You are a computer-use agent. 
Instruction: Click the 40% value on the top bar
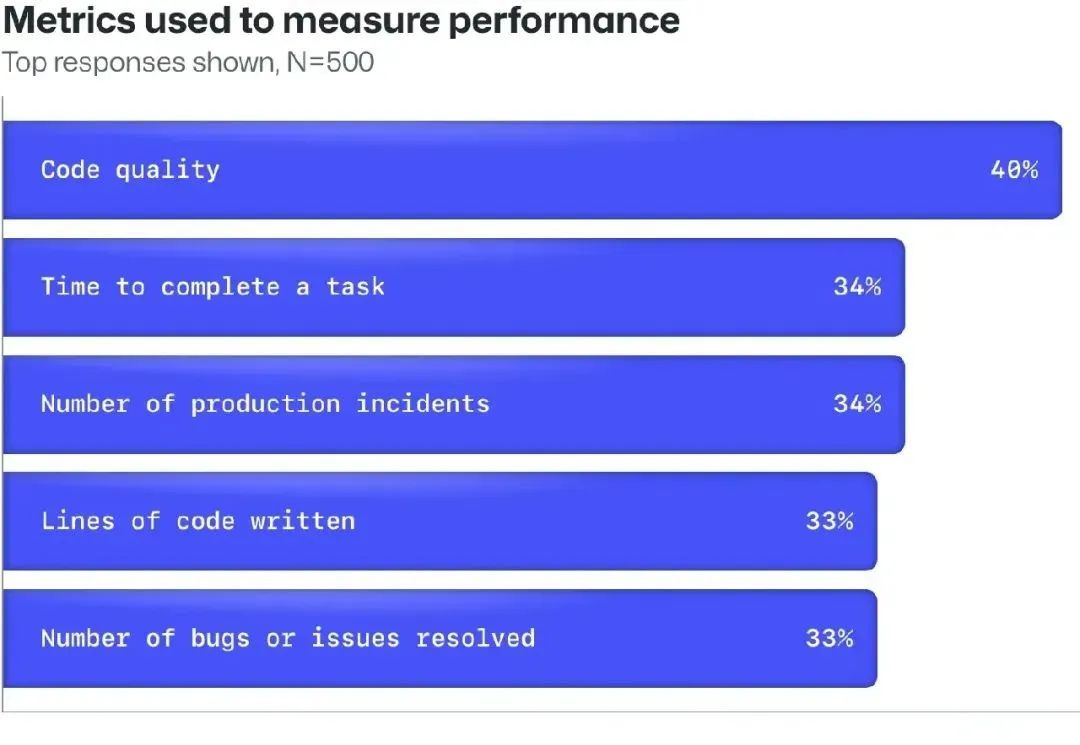pos(1014,170)
